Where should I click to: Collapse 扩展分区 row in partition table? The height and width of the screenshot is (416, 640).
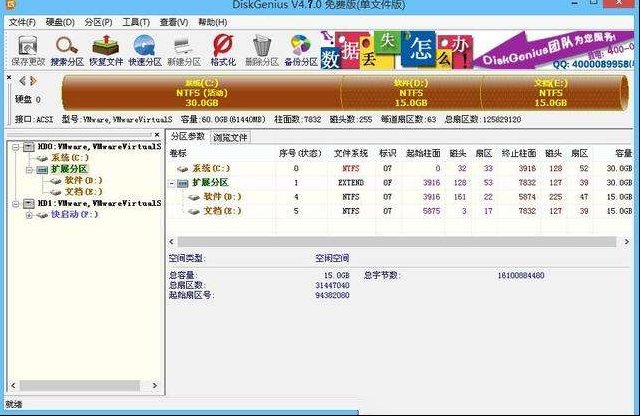(172, 183)
